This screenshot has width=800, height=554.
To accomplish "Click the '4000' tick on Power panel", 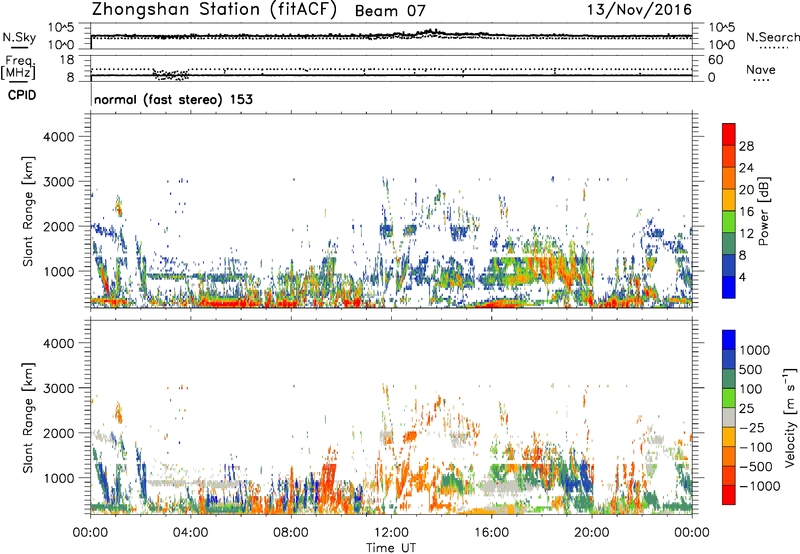I will 58,137.
